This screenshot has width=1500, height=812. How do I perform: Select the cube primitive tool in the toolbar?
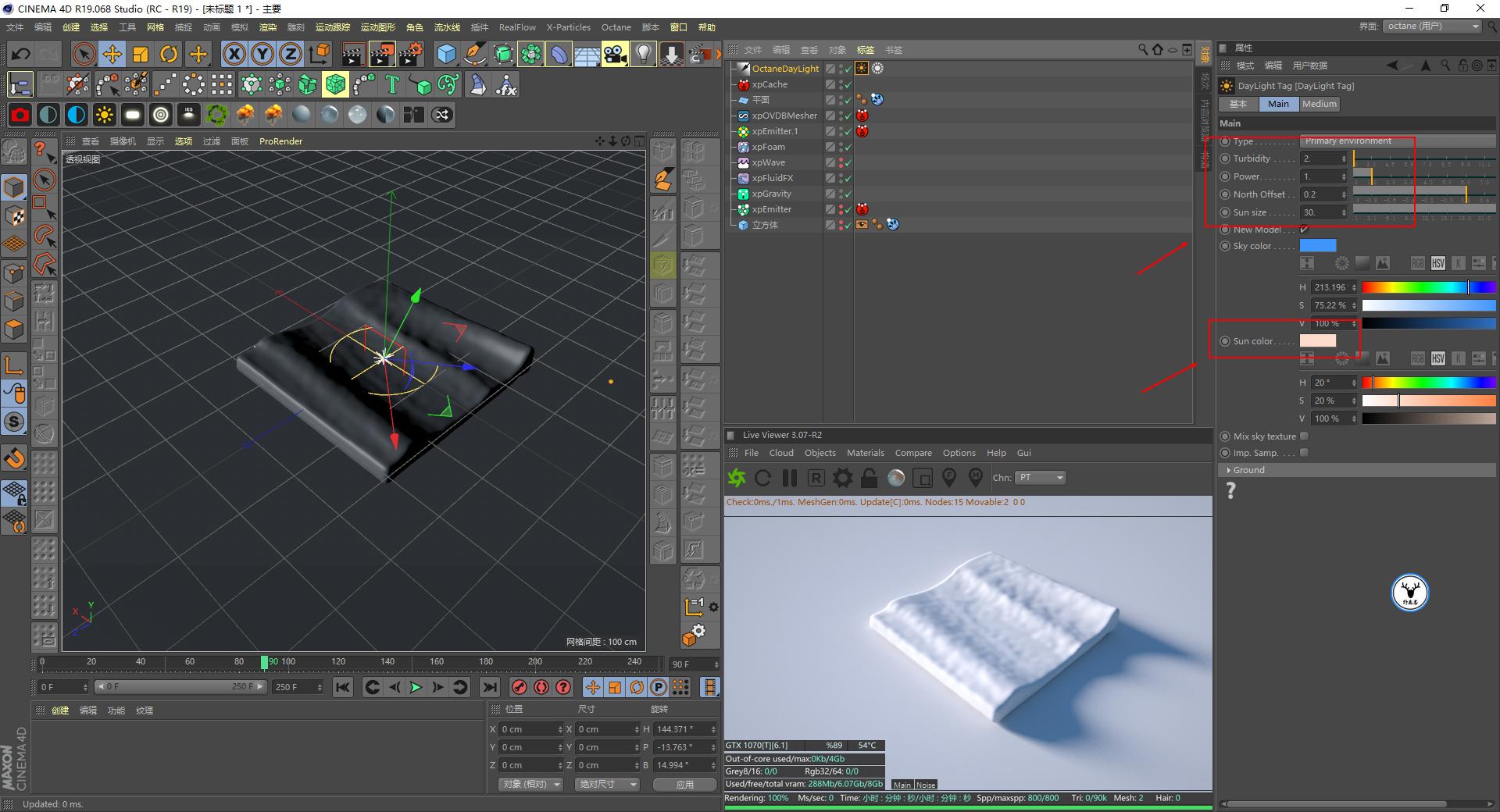446,54
